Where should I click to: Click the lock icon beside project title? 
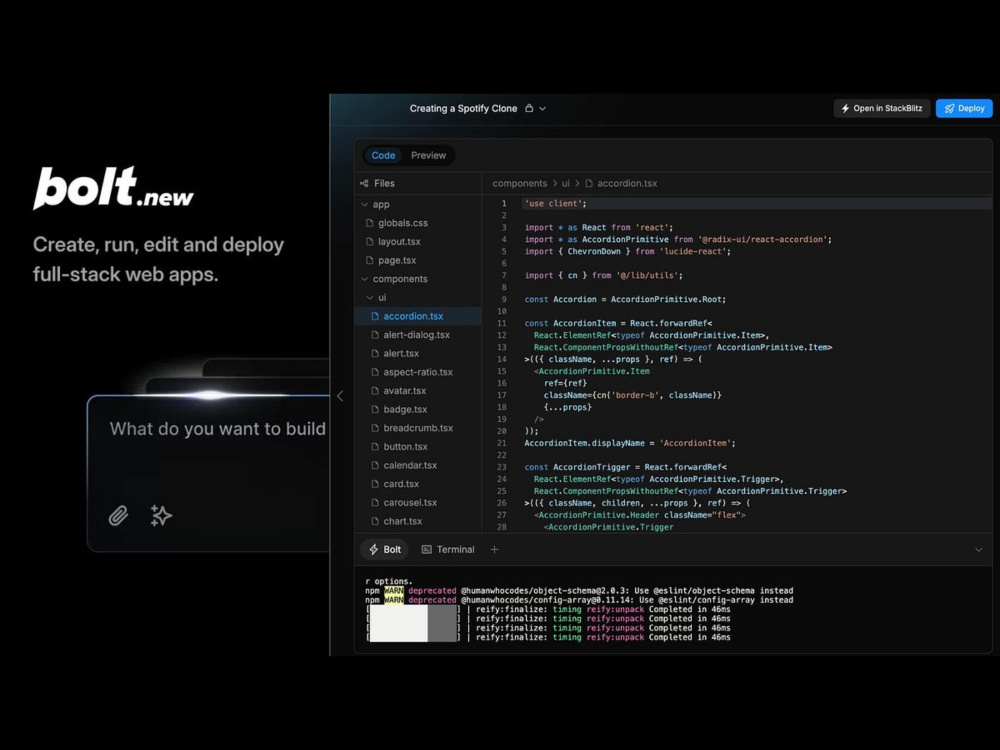(x=529, y=108)
